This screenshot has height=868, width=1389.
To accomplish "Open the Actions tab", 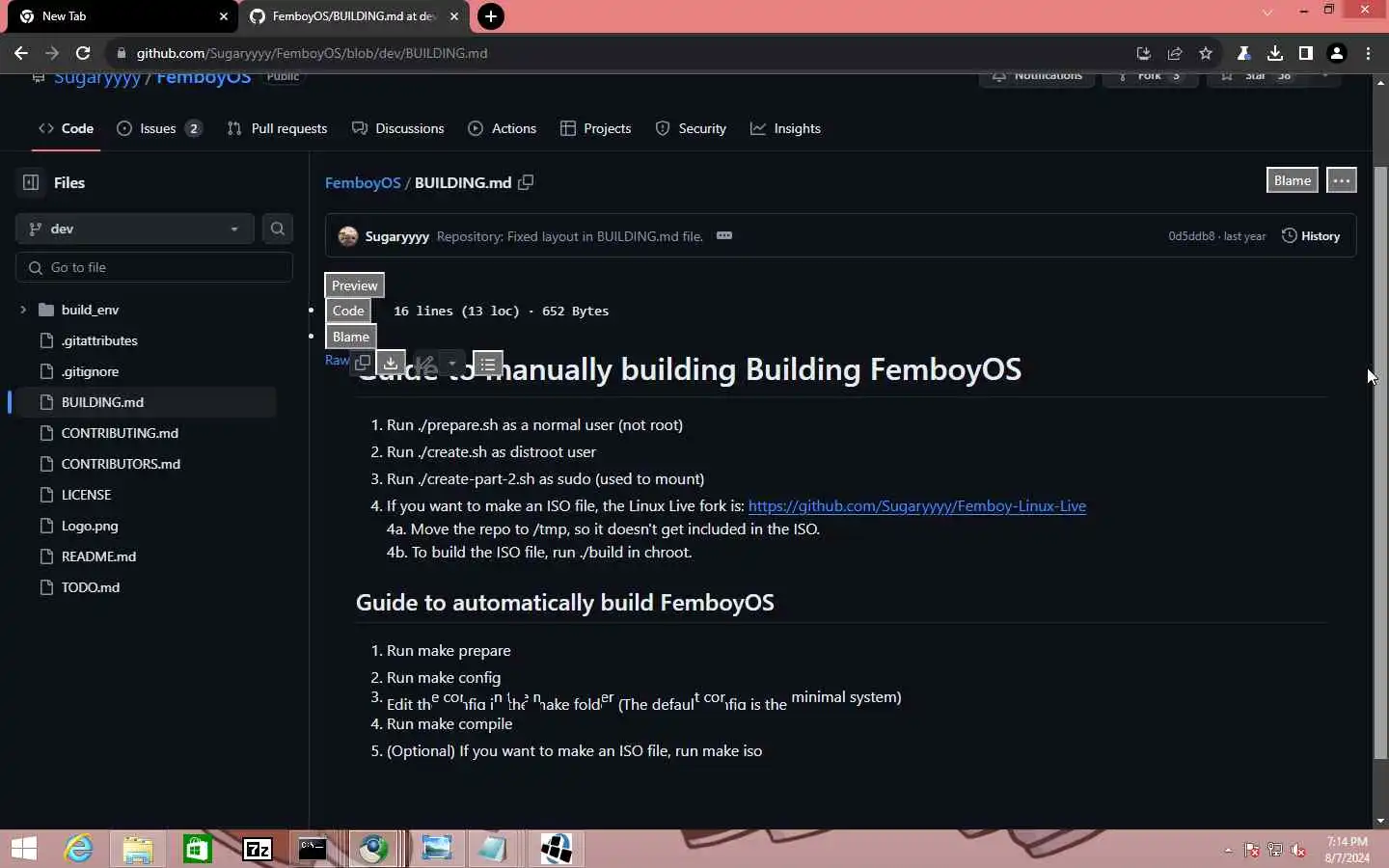I will [x=503, y=128].
